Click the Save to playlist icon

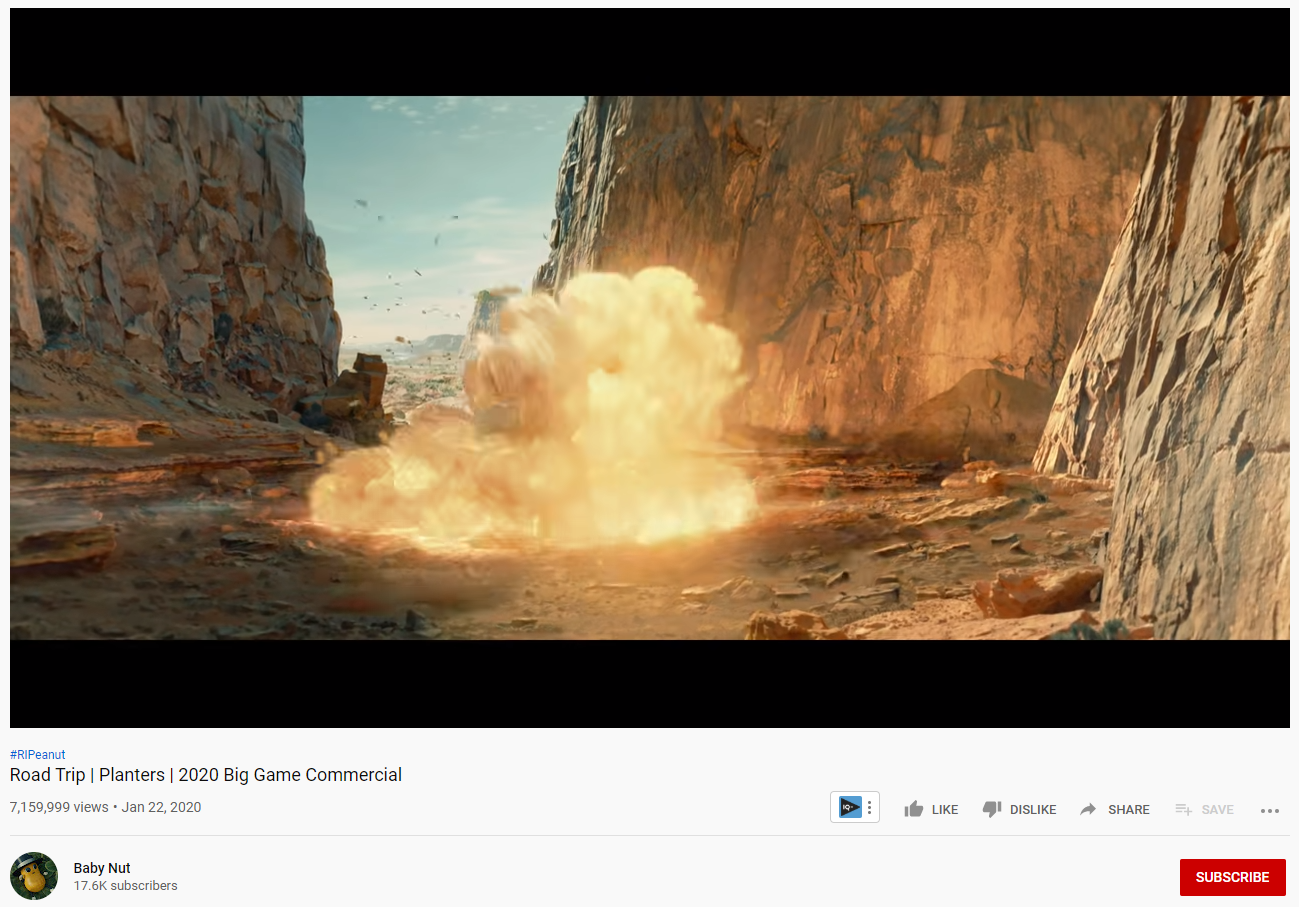(1184, 809)
